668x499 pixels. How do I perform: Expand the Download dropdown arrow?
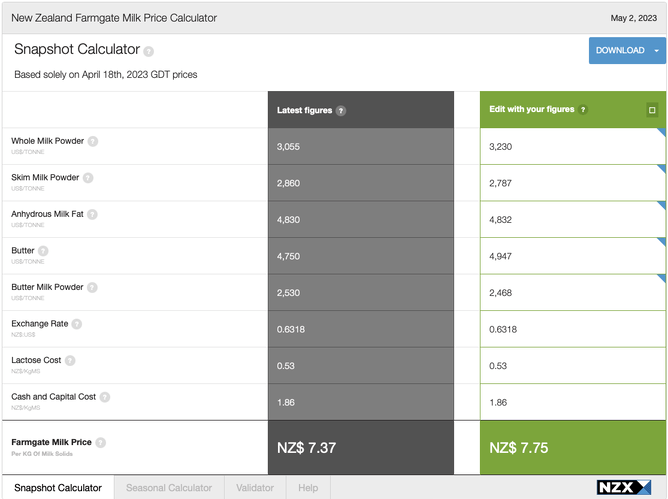(657, 51)
